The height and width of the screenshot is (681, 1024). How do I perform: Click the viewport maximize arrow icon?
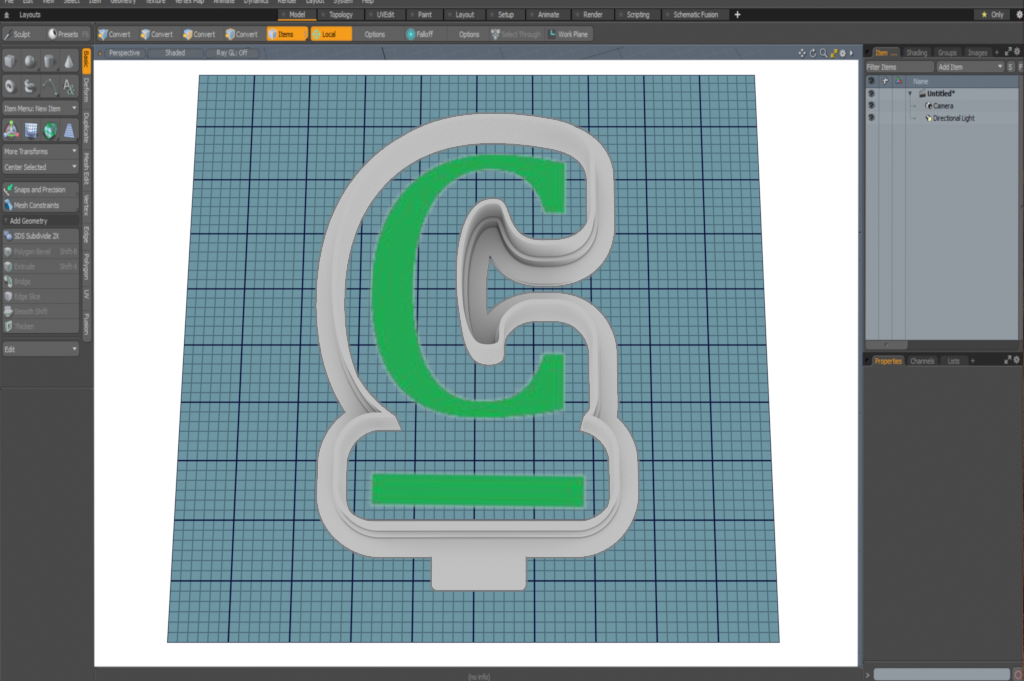pos(834,53)
